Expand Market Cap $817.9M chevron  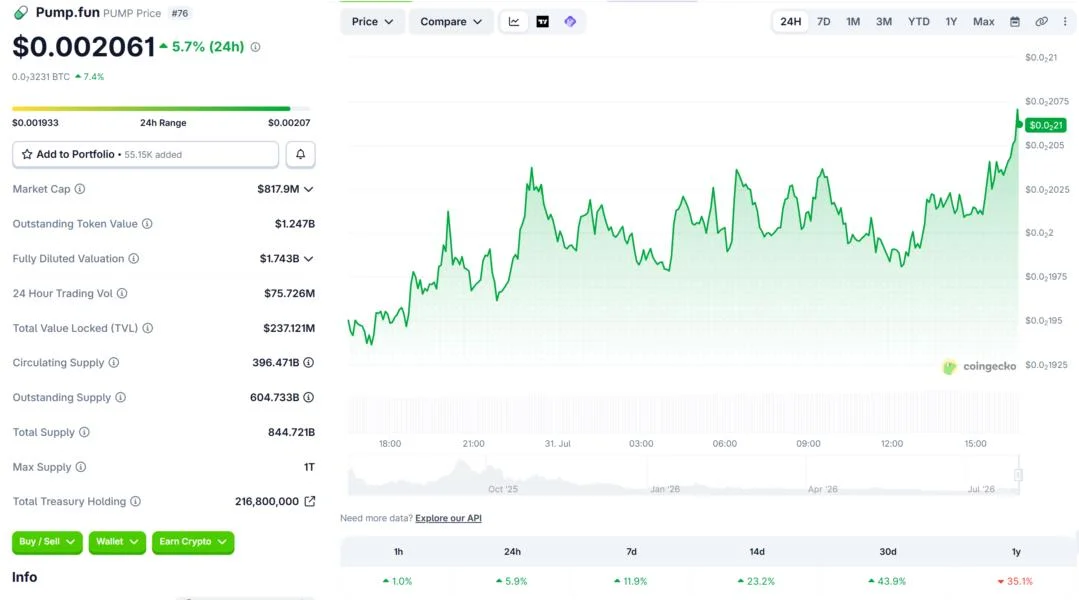coord(308,189)
